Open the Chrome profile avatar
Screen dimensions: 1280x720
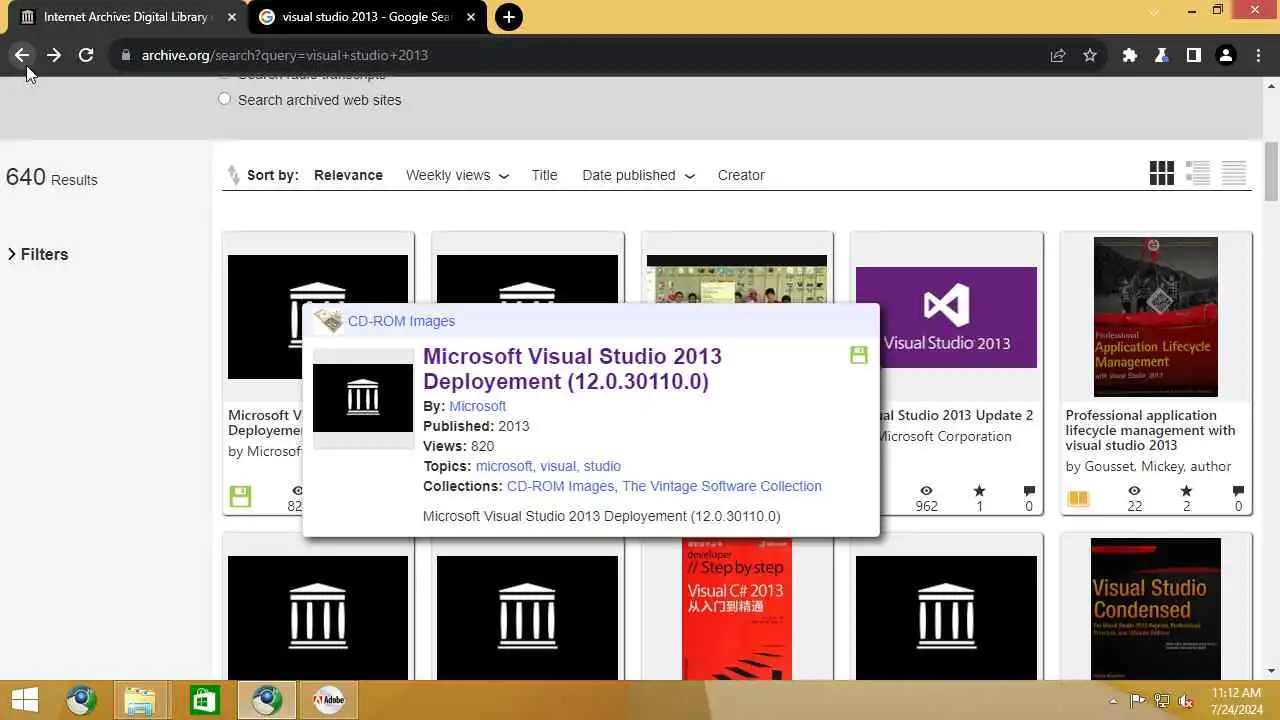1226,55
